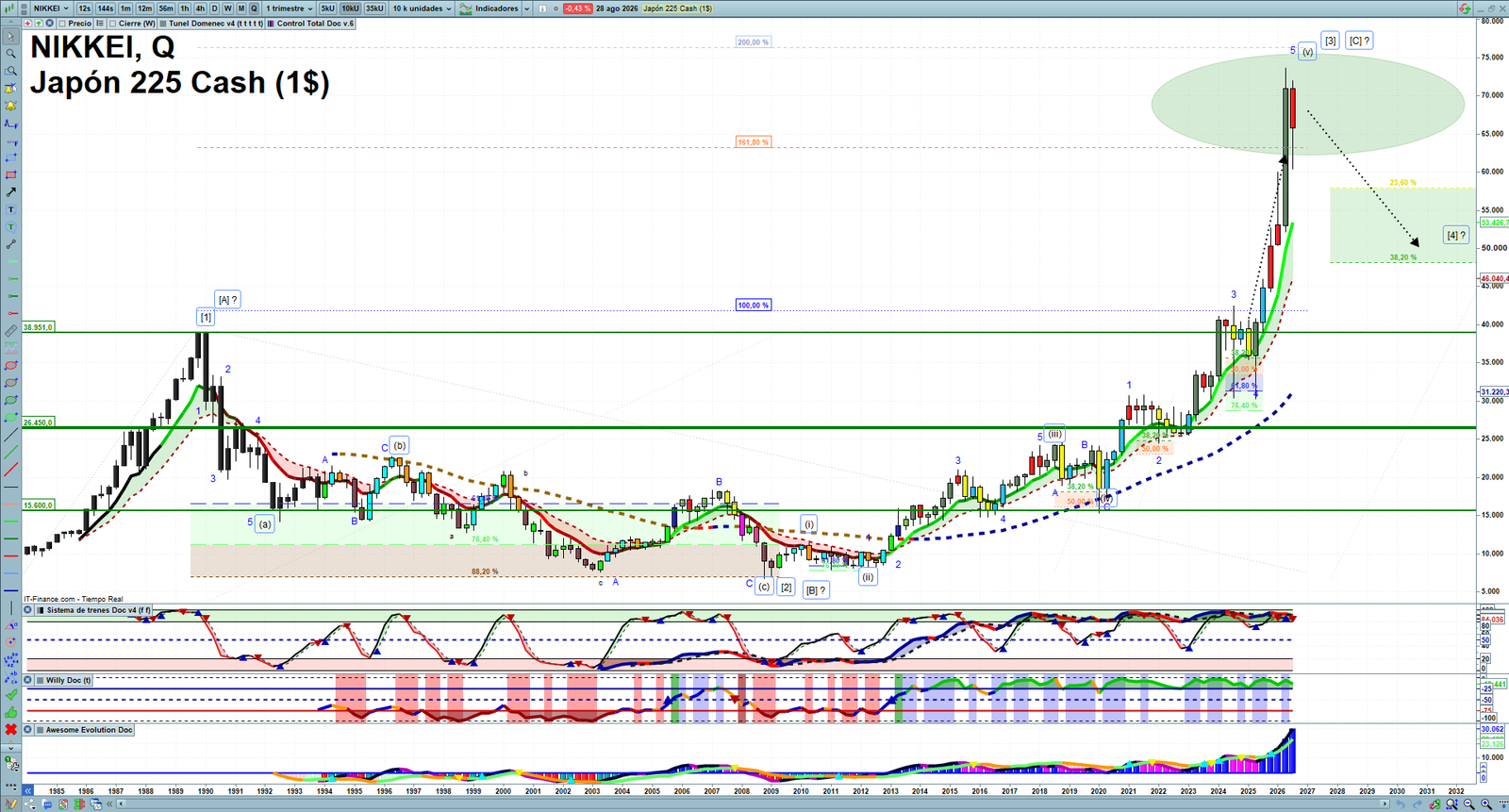Viewport: 1509px width, 812px height.
Task: Click the Indicadores chart icon
Action: tap(466, 8)
